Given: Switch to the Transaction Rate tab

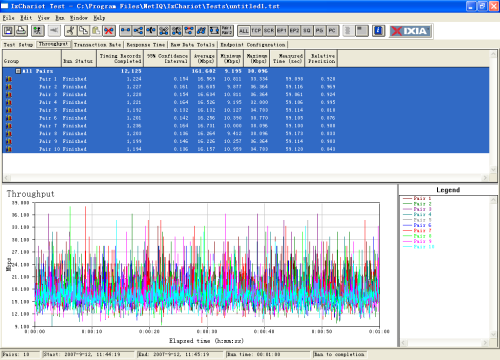Looking at the screenshot, I should pos(97,45).
